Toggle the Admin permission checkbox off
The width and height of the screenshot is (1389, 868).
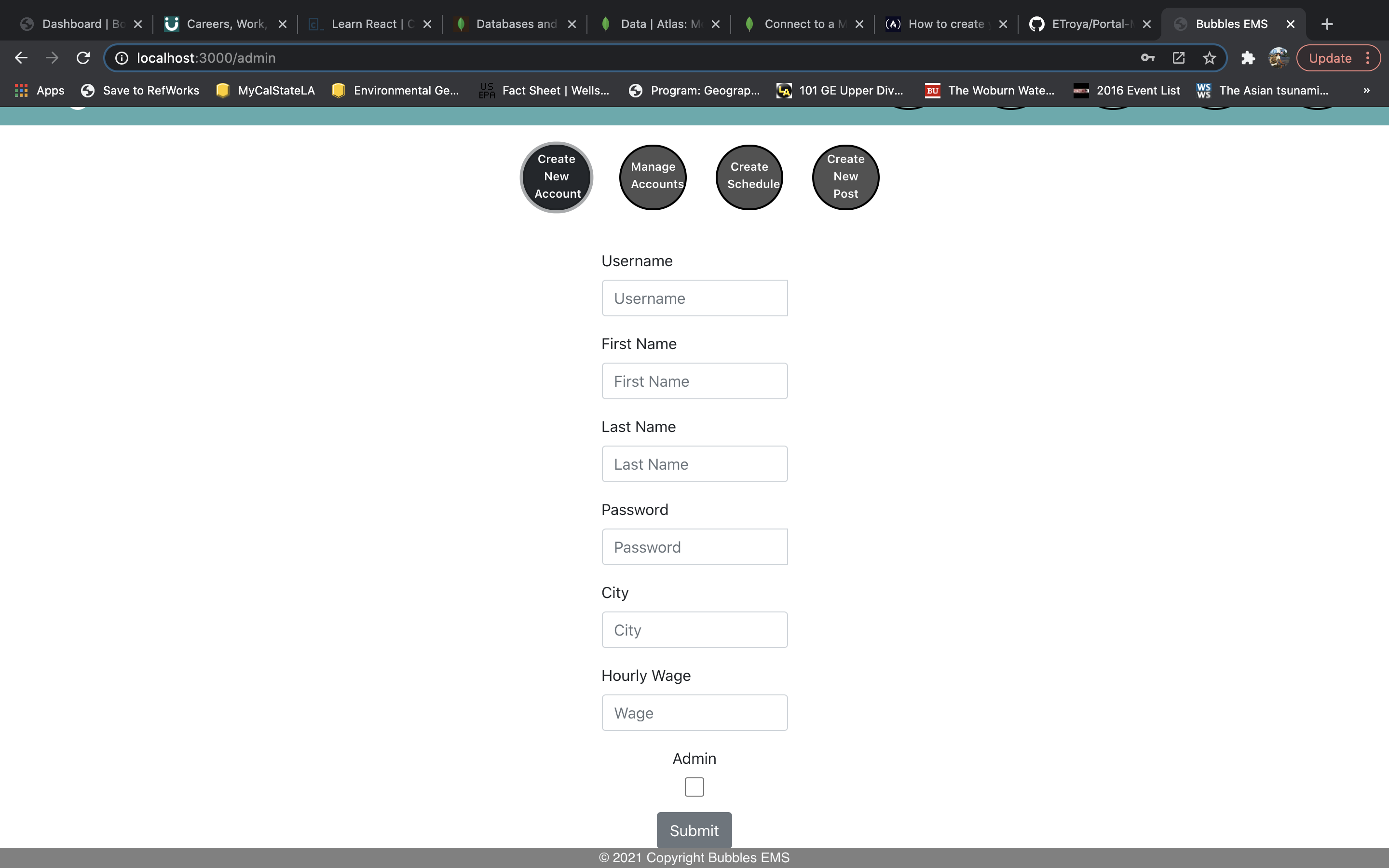(x=694, y=787)
